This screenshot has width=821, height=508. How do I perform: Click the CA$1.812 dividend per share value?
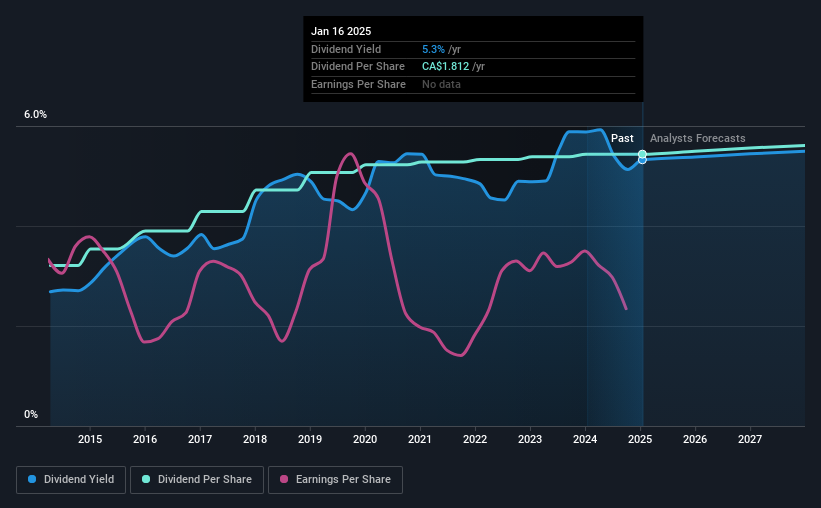pyautogui.click(x=446, y=67)
